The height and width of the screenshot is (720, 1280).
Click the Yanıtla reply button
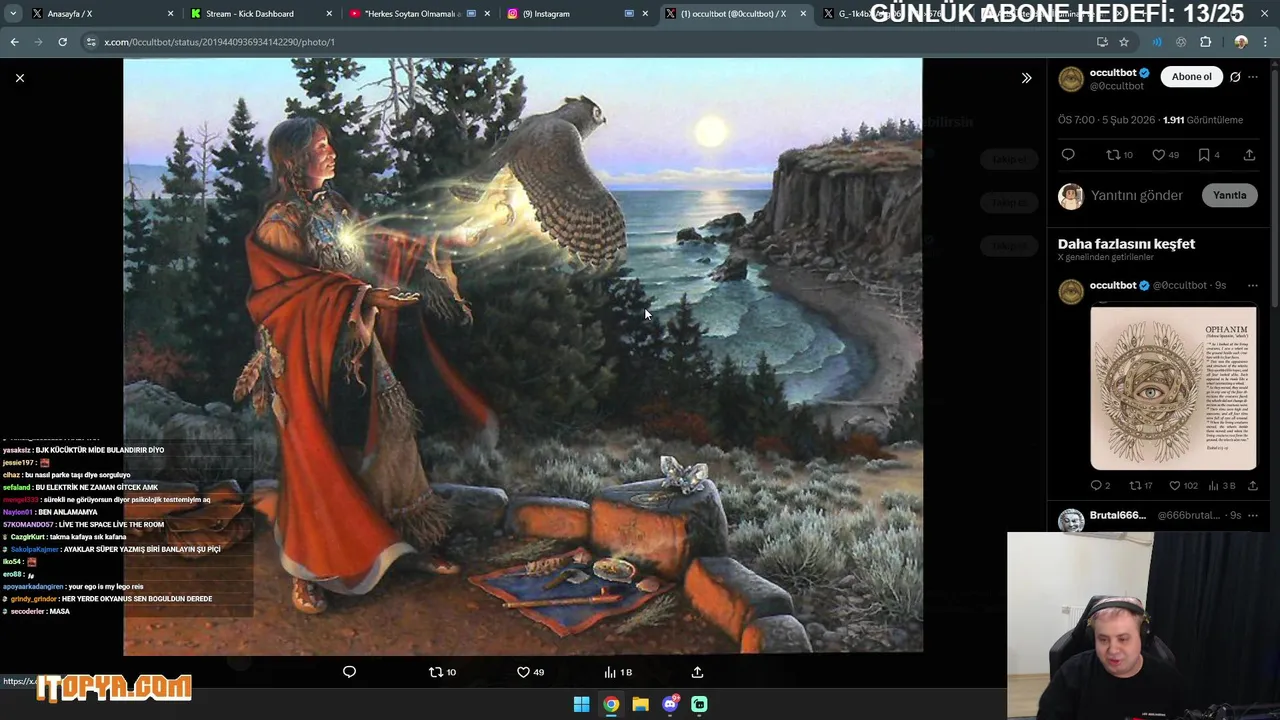(x=1229, y=195)
